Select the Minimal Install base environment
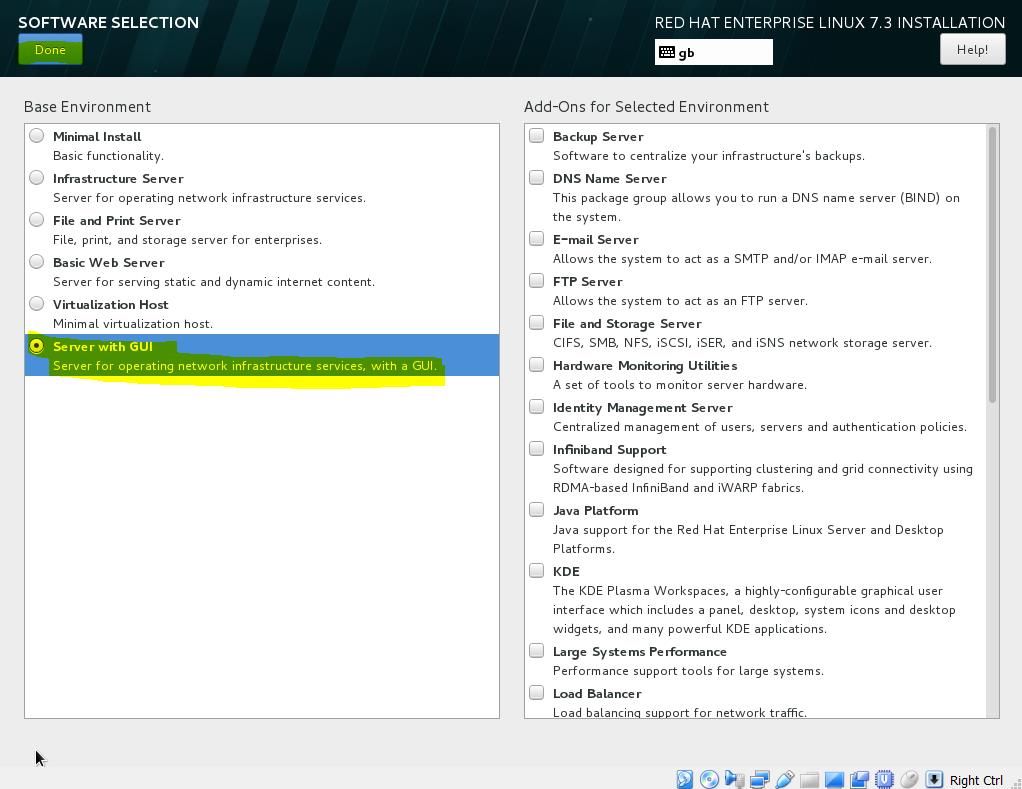The height and width of the screenshot is (789, 1022). click(x=36, y=136)
